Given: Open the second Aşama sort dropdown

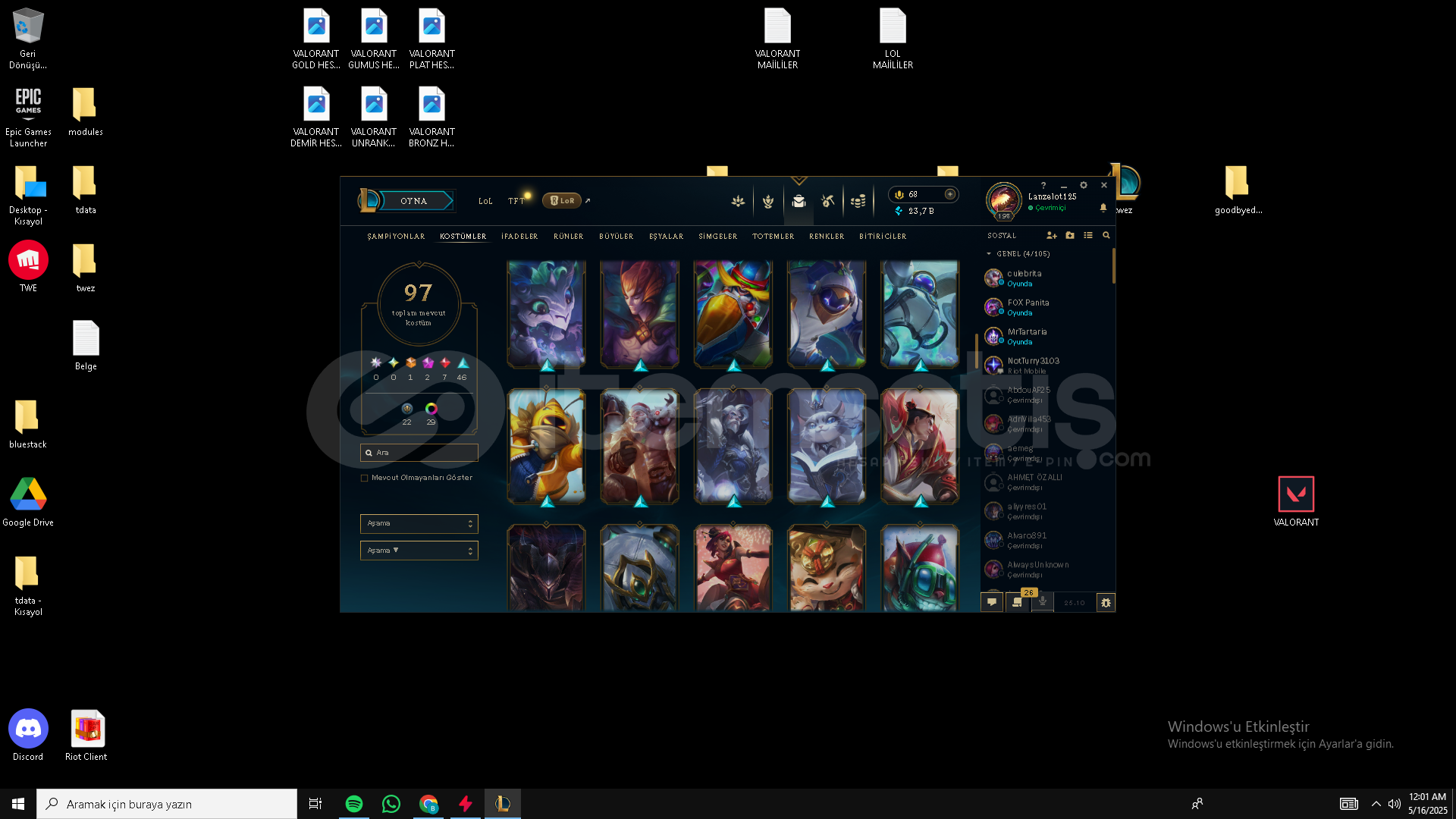Looking at the screenshot, I should point(419,551).
